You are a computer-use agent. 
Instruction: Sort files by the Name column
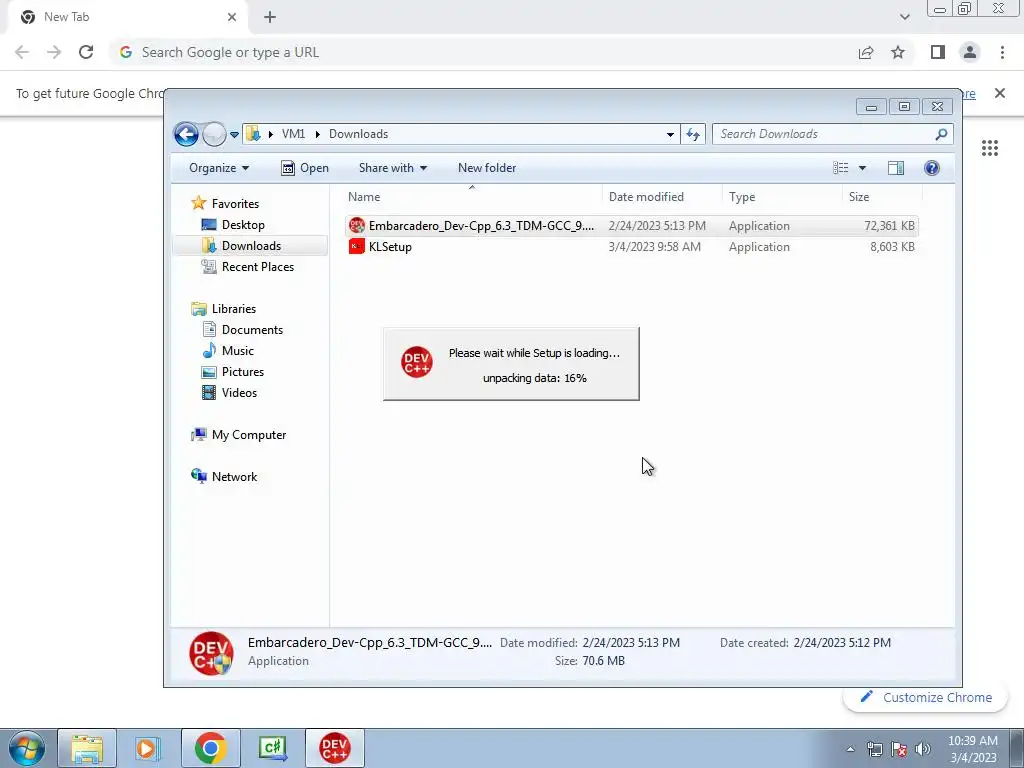472,197
